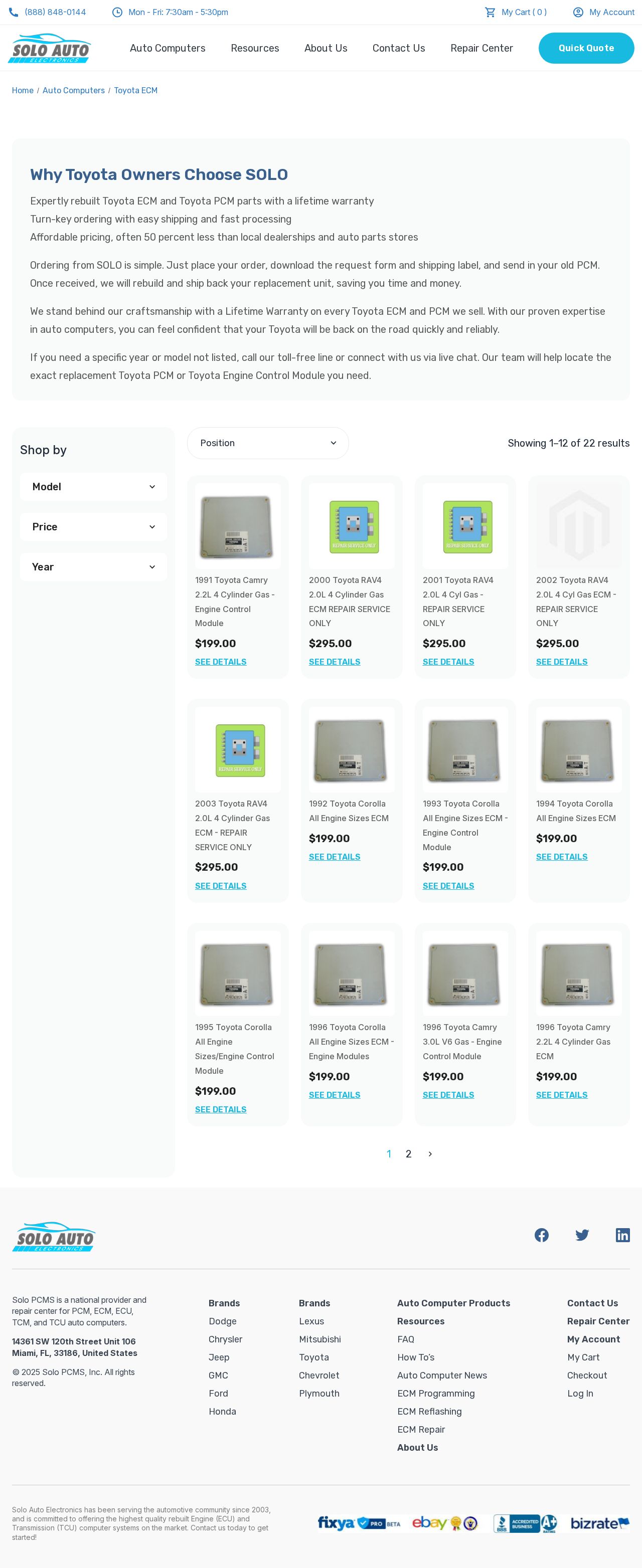The width and height of the screenshot is (642, 1568).
Task: Expand the Price filter
Action: (93, 526)
